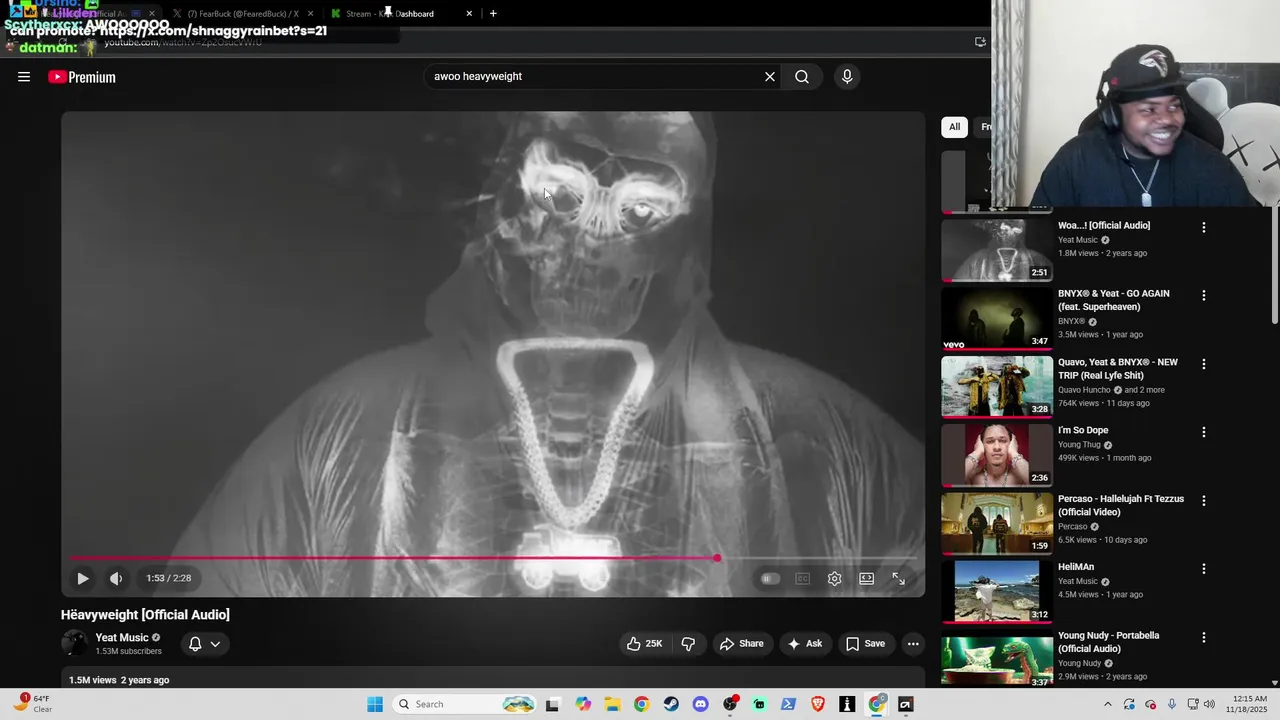Open Brave browser from the taskbar
Viewport: 1280px width, 720px height.
[x=818, y=704]
